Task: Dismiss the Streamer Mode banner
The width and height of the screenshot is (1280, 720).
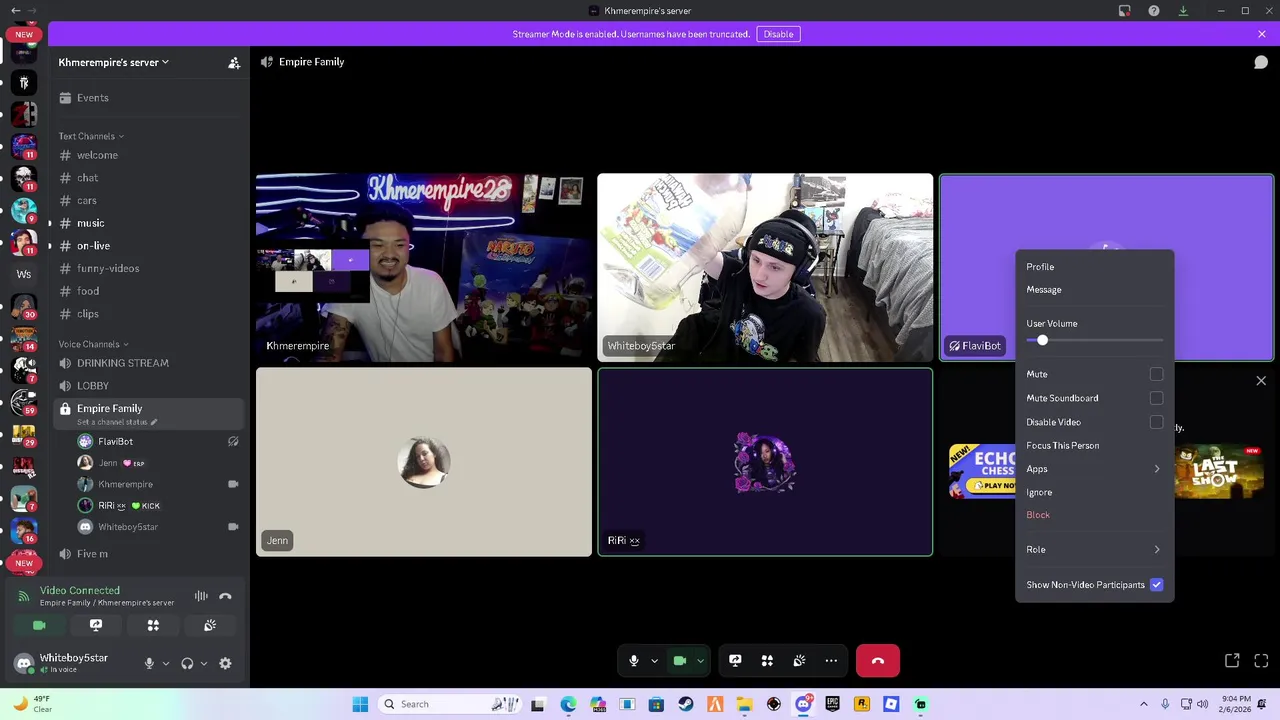Action: [x=1262, y=34]
